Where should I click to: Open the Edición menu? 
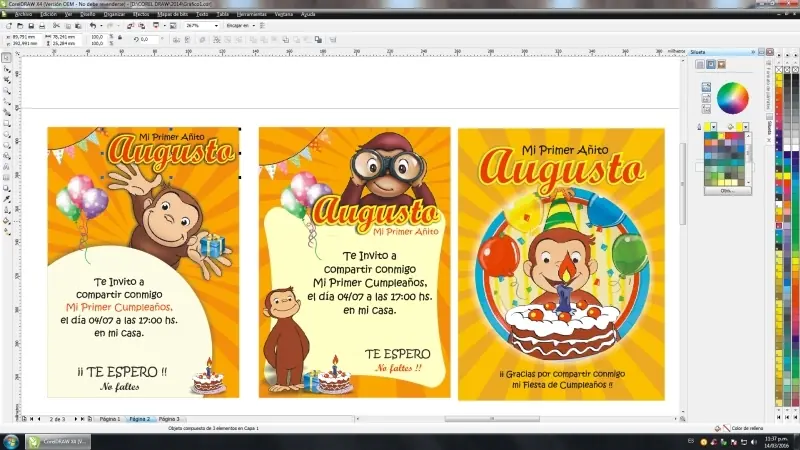(x=48, y=14)
